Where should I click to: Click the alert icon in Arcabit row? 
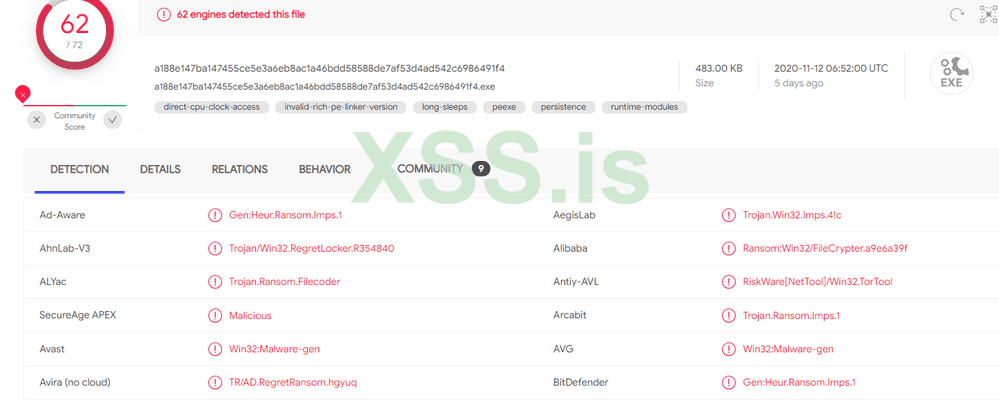728,315
